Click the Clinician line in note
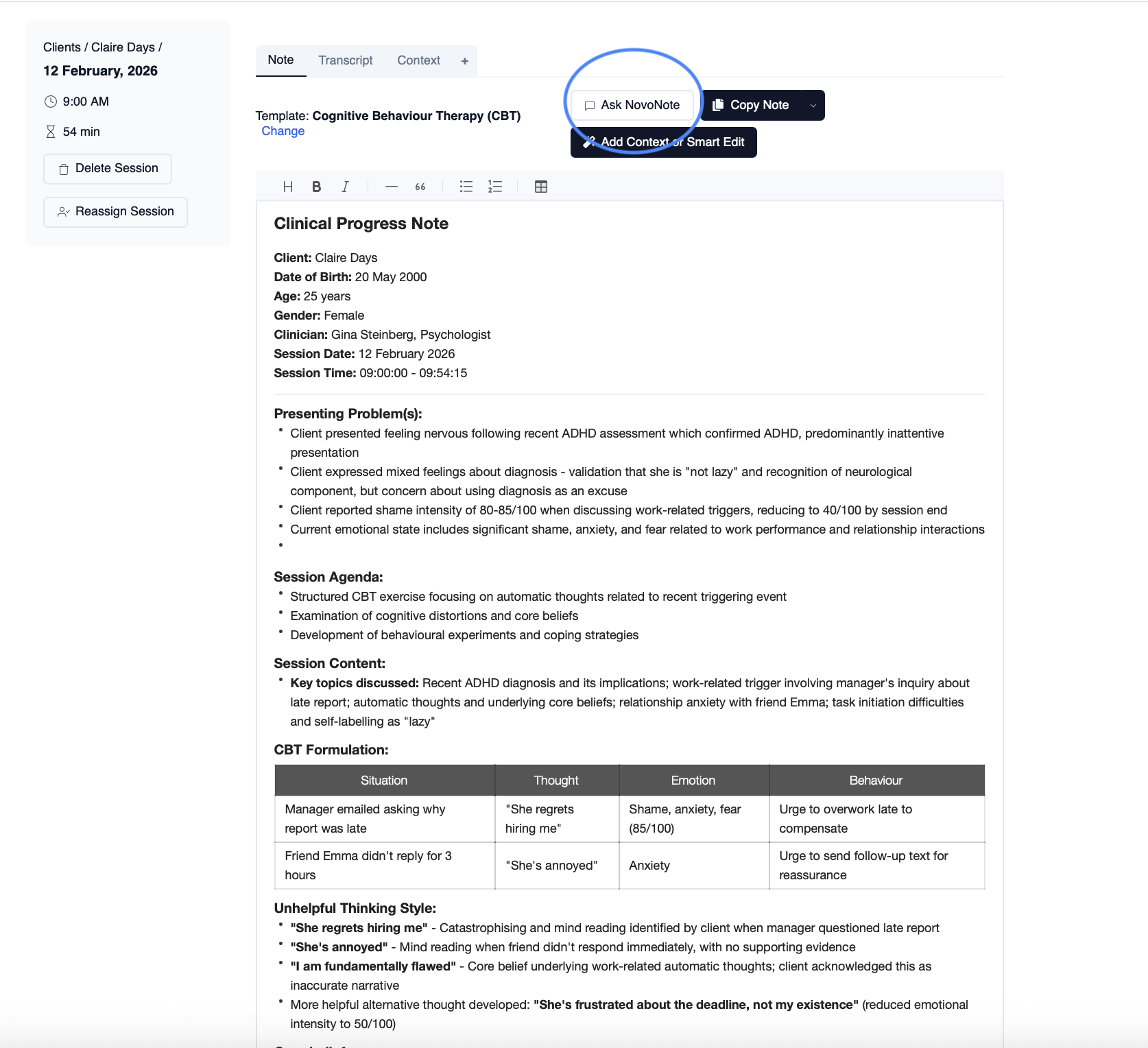 click(382, 335)
